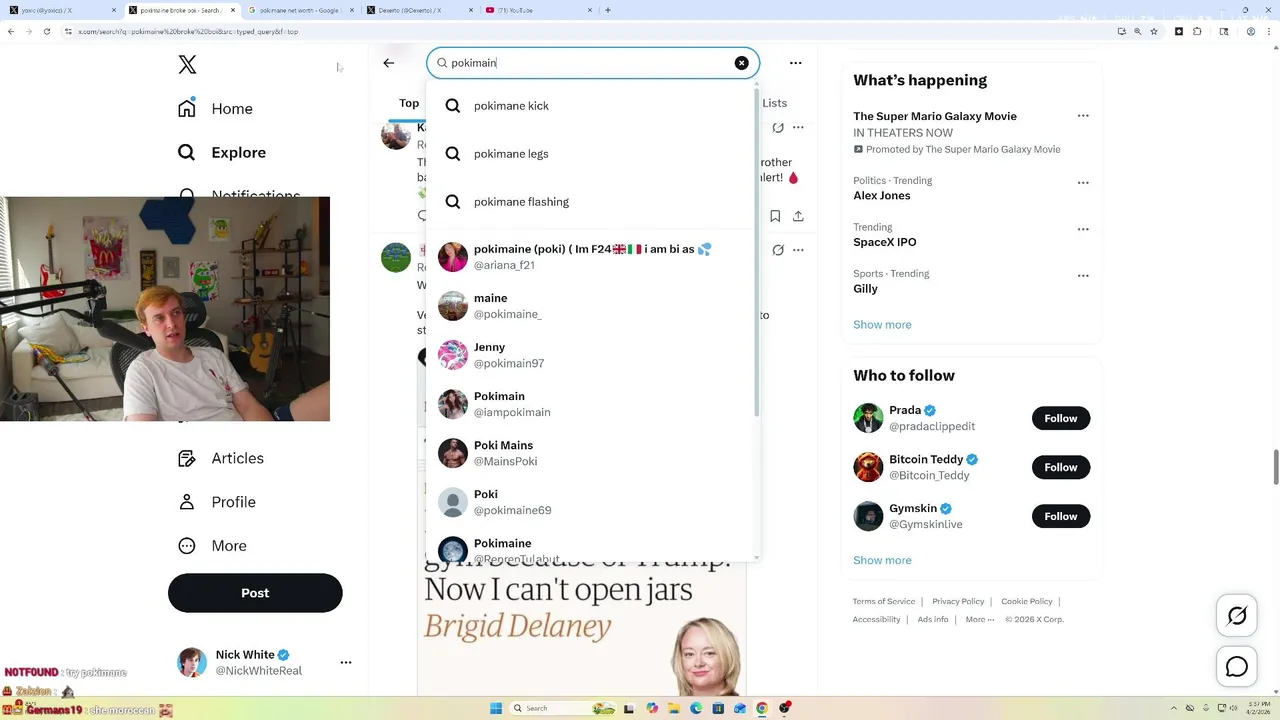Follow Bitcoin Teddy
Screen dimensions: 1280x720
tap(1061, 467)
